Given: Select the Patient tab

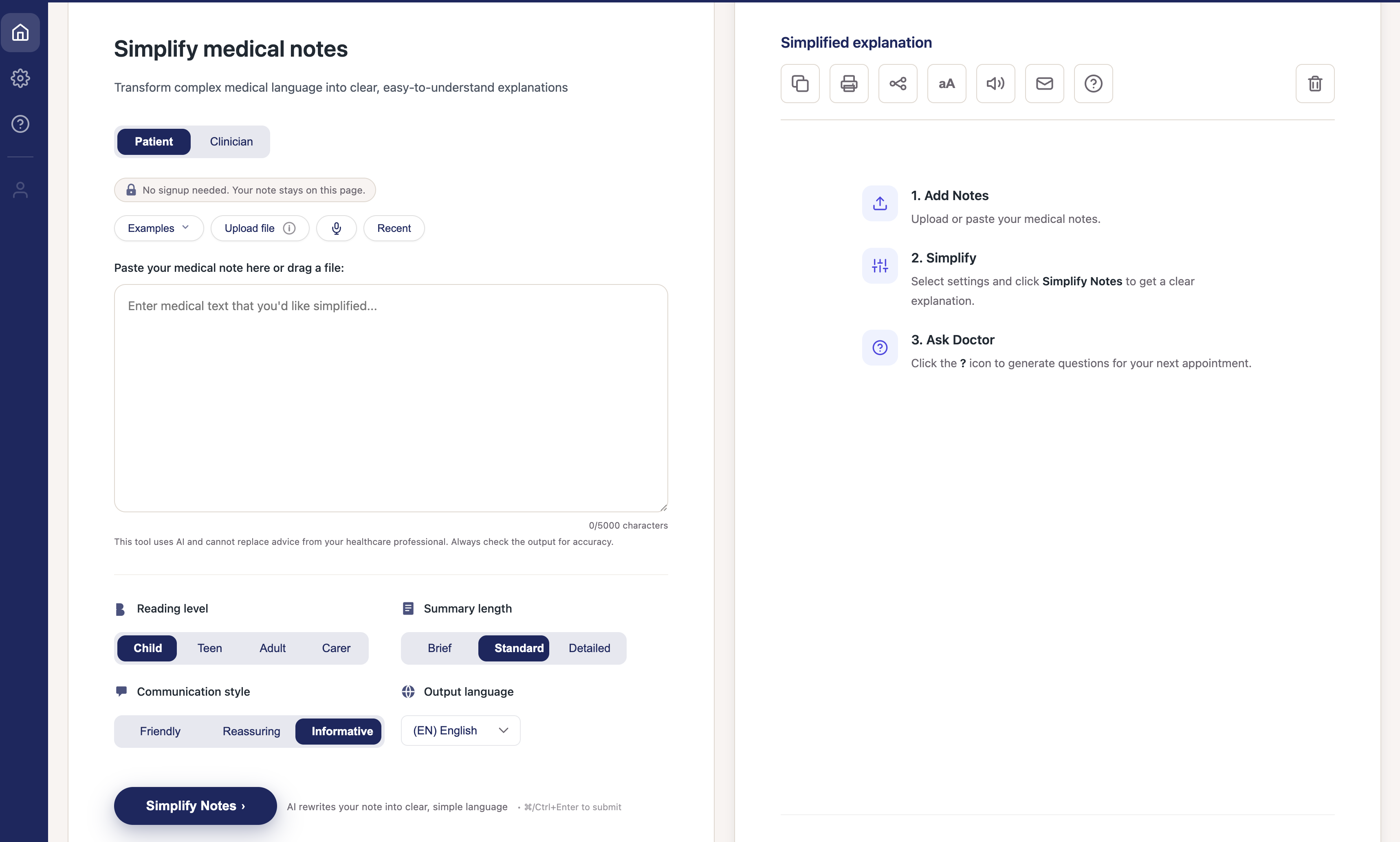Looking at the screenshot, I should tap(153, 141).
